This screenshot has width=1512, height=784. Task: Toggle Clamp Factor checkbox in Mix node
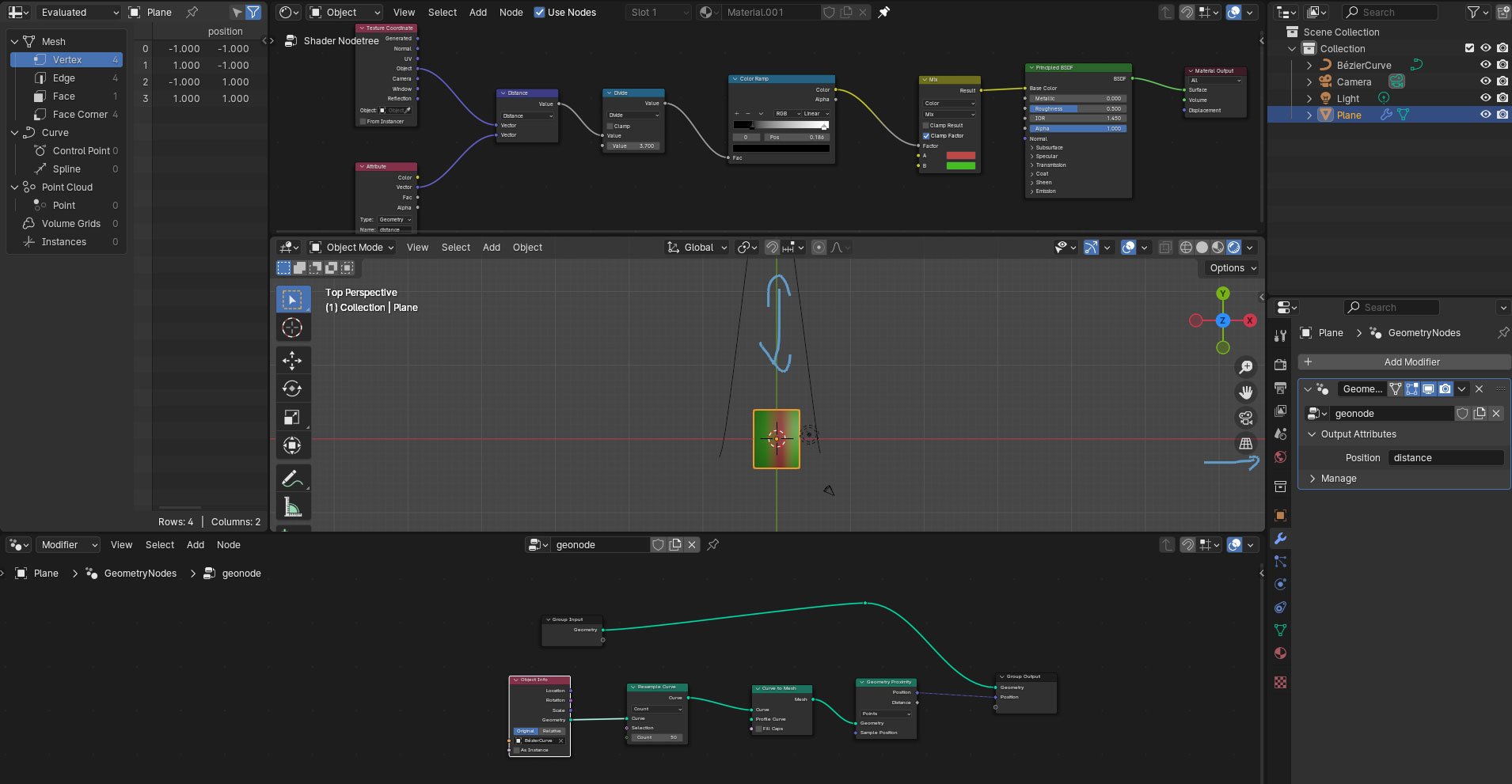click(926, 136)
